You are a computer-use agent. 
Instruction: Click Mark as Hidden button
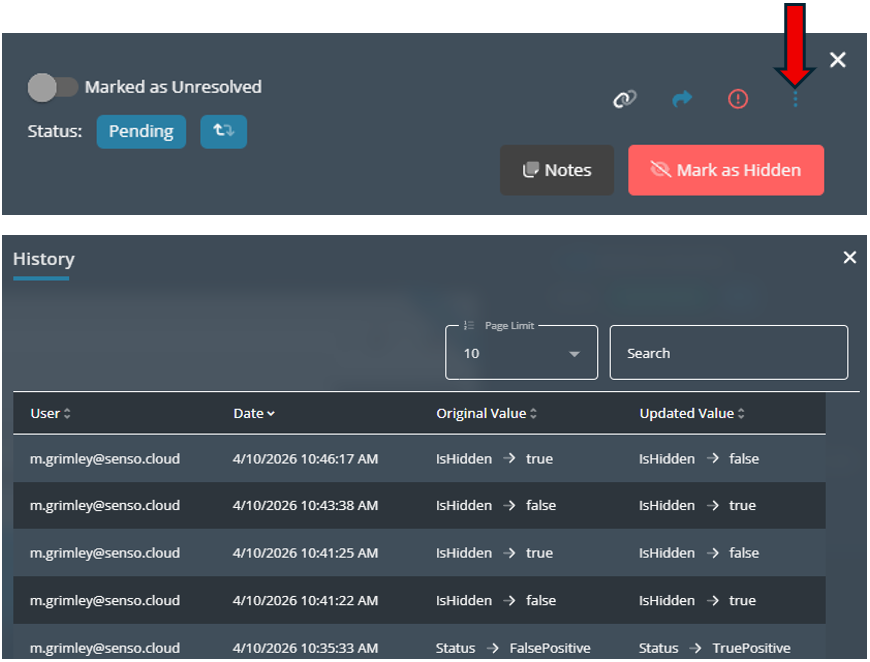pos(726,170)
